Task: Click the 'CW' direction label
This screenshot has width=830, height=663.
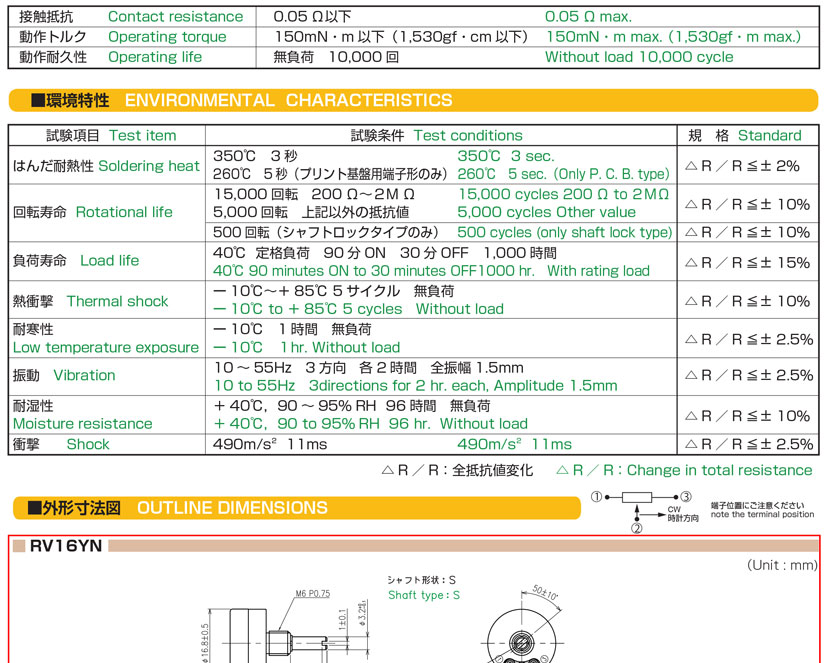Action: tap(674, 510)
